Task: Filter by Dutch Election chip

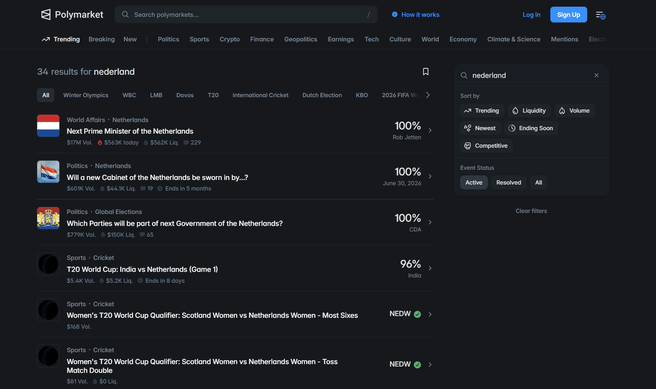Action: pyautogui.click(x=322, y=95)
